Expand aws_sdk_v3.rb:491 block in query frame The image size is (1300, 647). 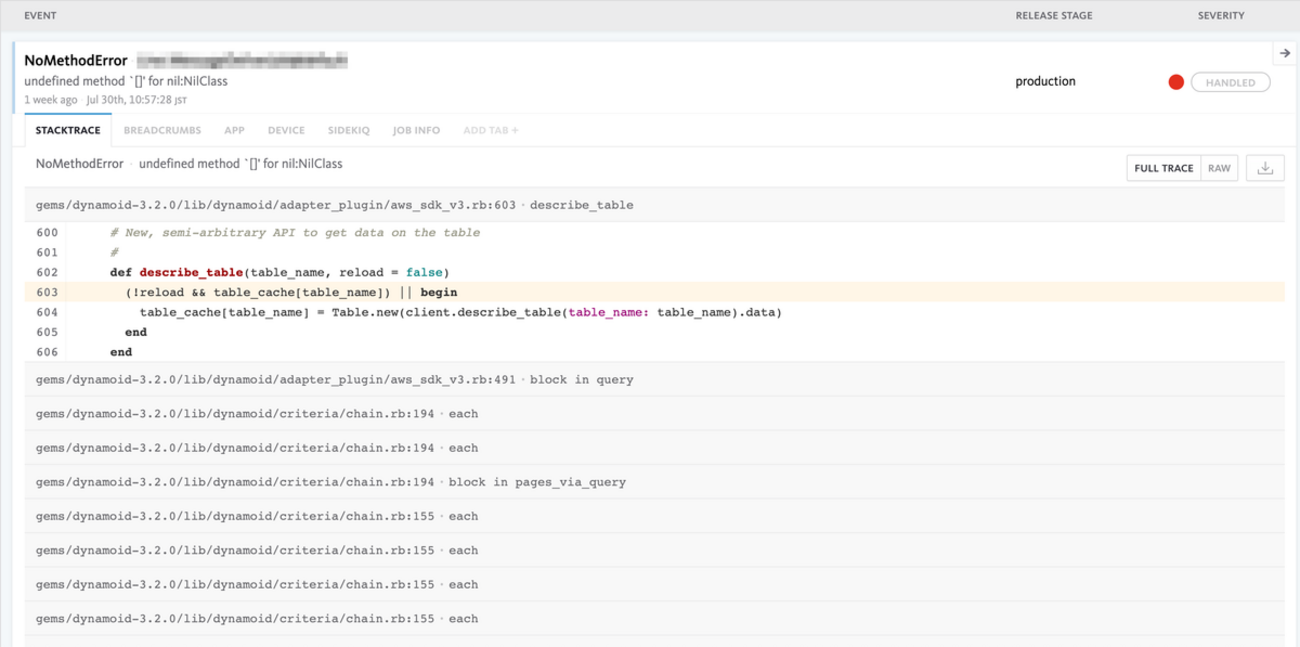[654, 380]
